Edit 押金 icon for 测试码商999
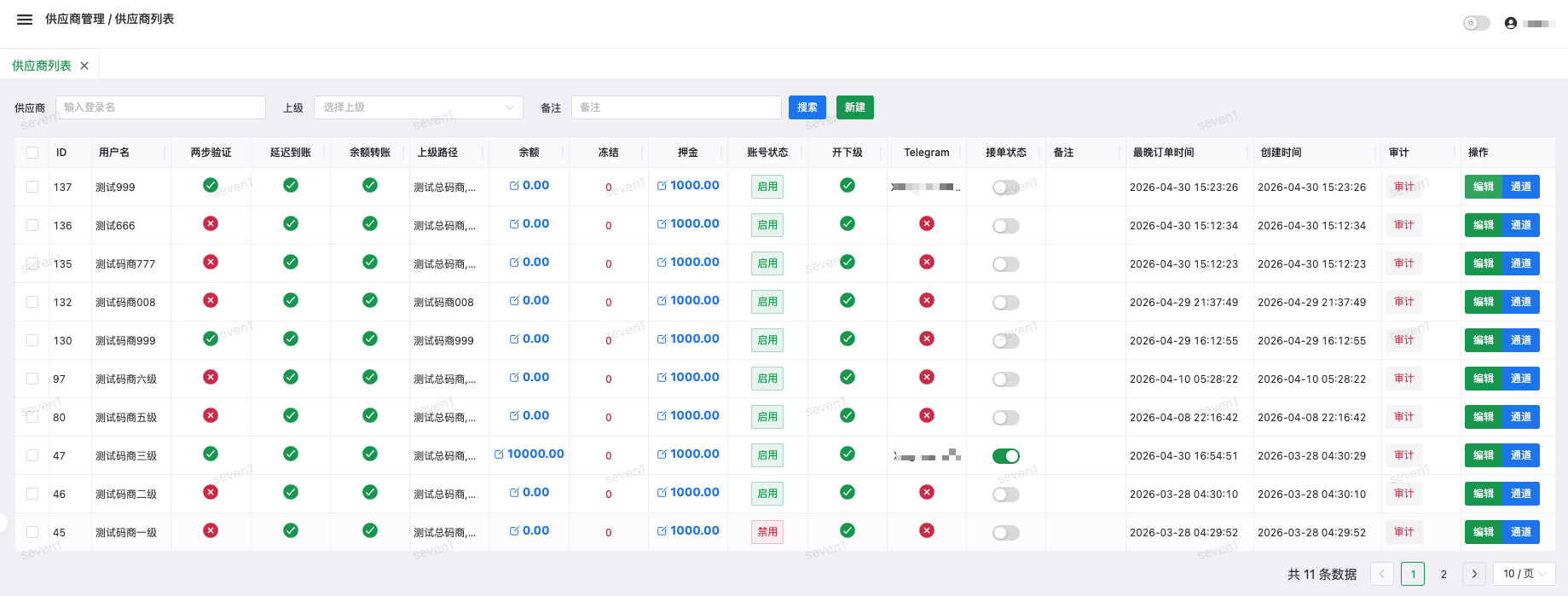1568x596 pixels. coord(662,339)
